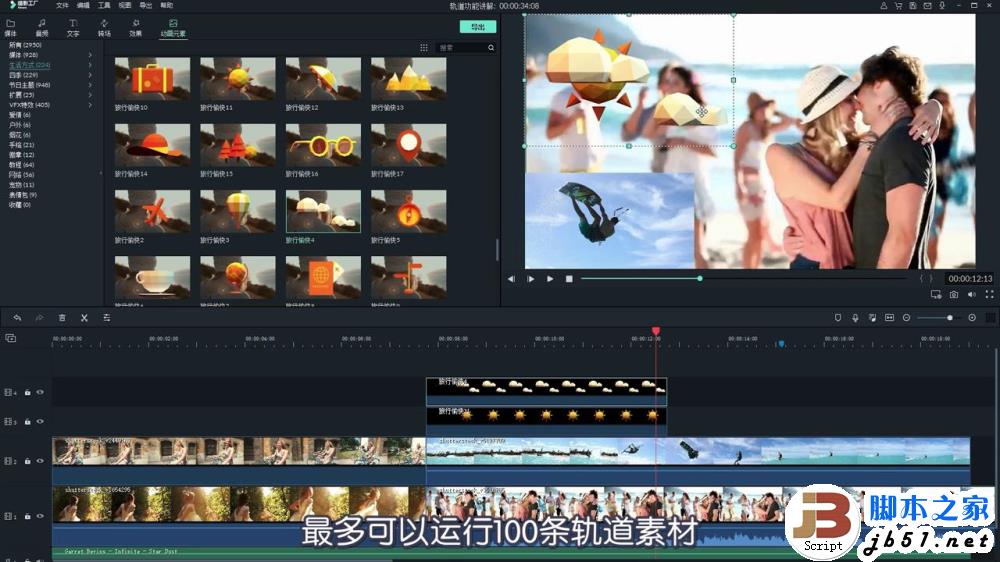Play the preview video
Screen dimensions: 1000x562
550,279
